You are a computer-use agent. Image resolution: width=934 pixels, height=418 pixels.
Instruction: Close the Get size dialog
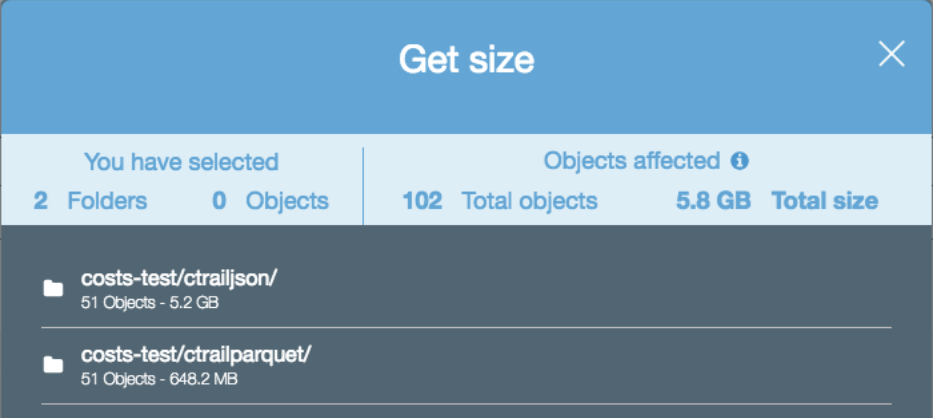pyautogui.click(x=892, y=54)
